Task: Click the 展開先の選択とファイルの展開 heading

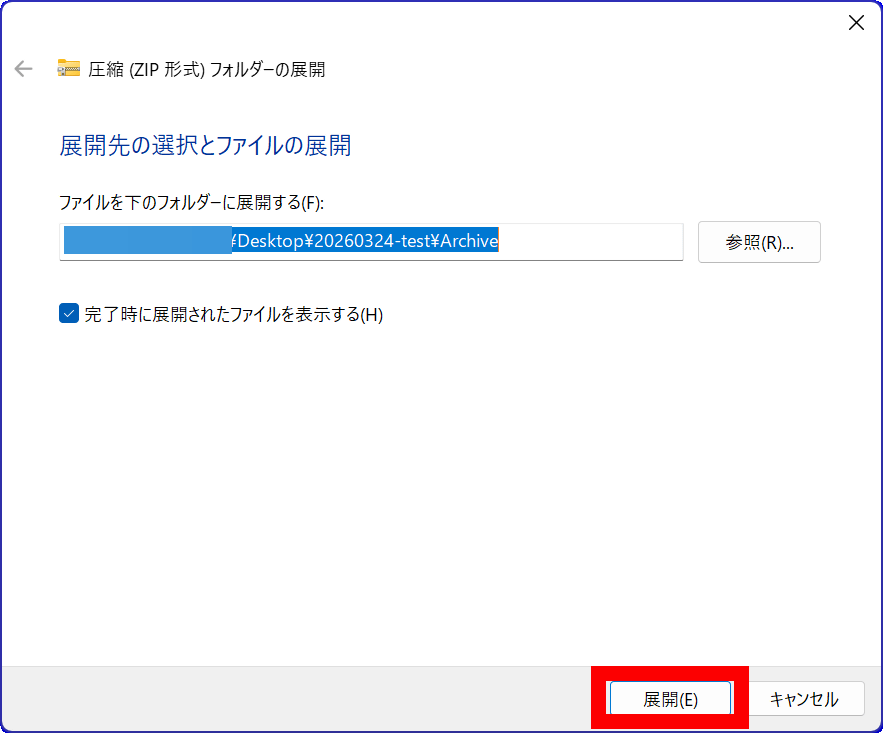Action: click(x=205, y=146)
